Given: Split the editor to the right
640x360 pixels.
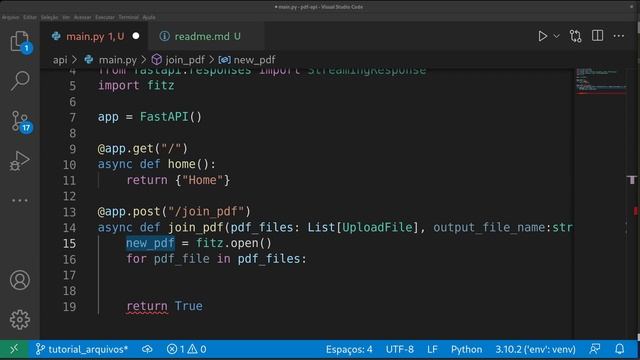Looking at the screenshot, I should [x=598, y=36].
